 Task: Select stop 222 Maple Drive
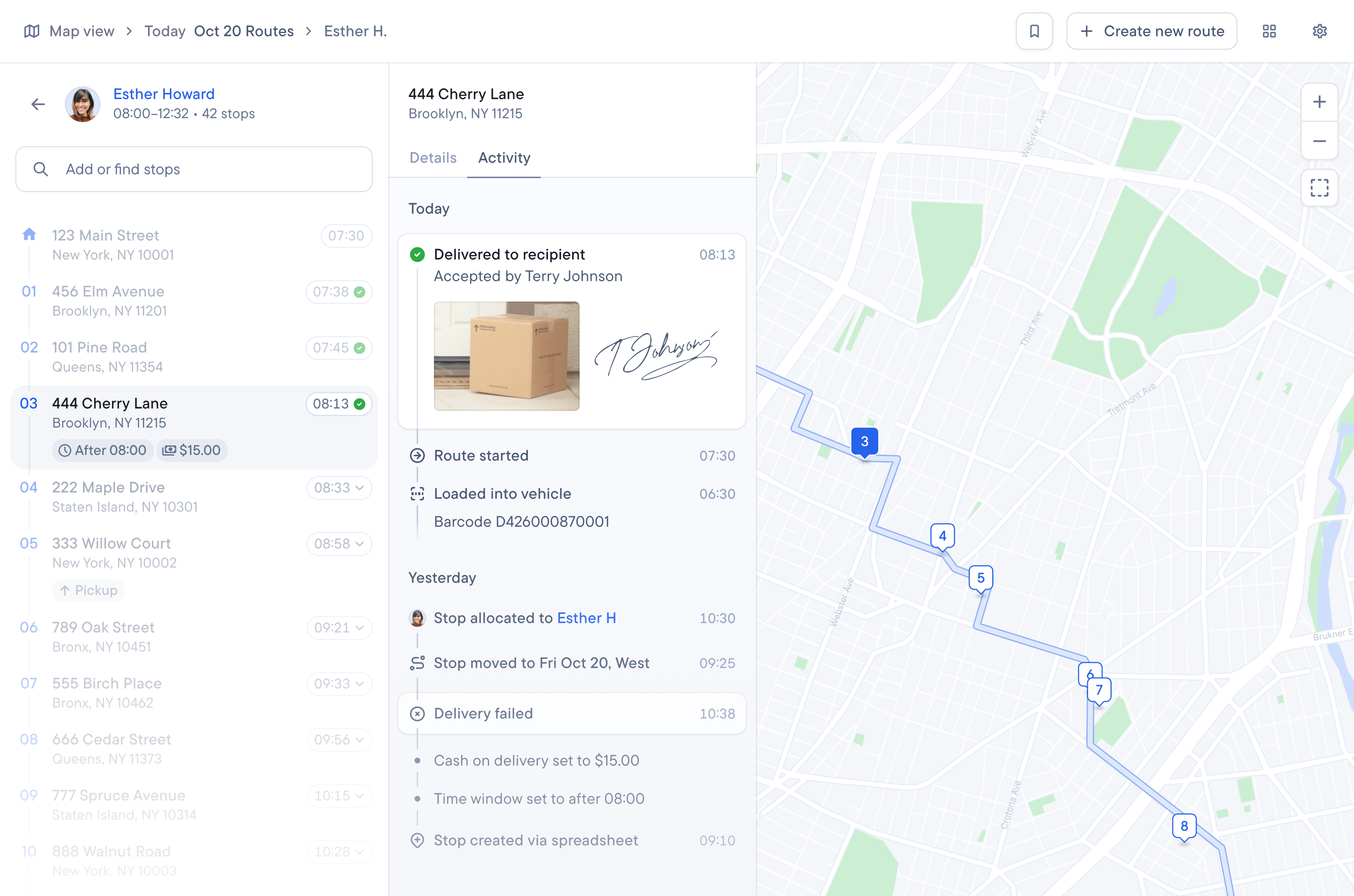[194, 496]
